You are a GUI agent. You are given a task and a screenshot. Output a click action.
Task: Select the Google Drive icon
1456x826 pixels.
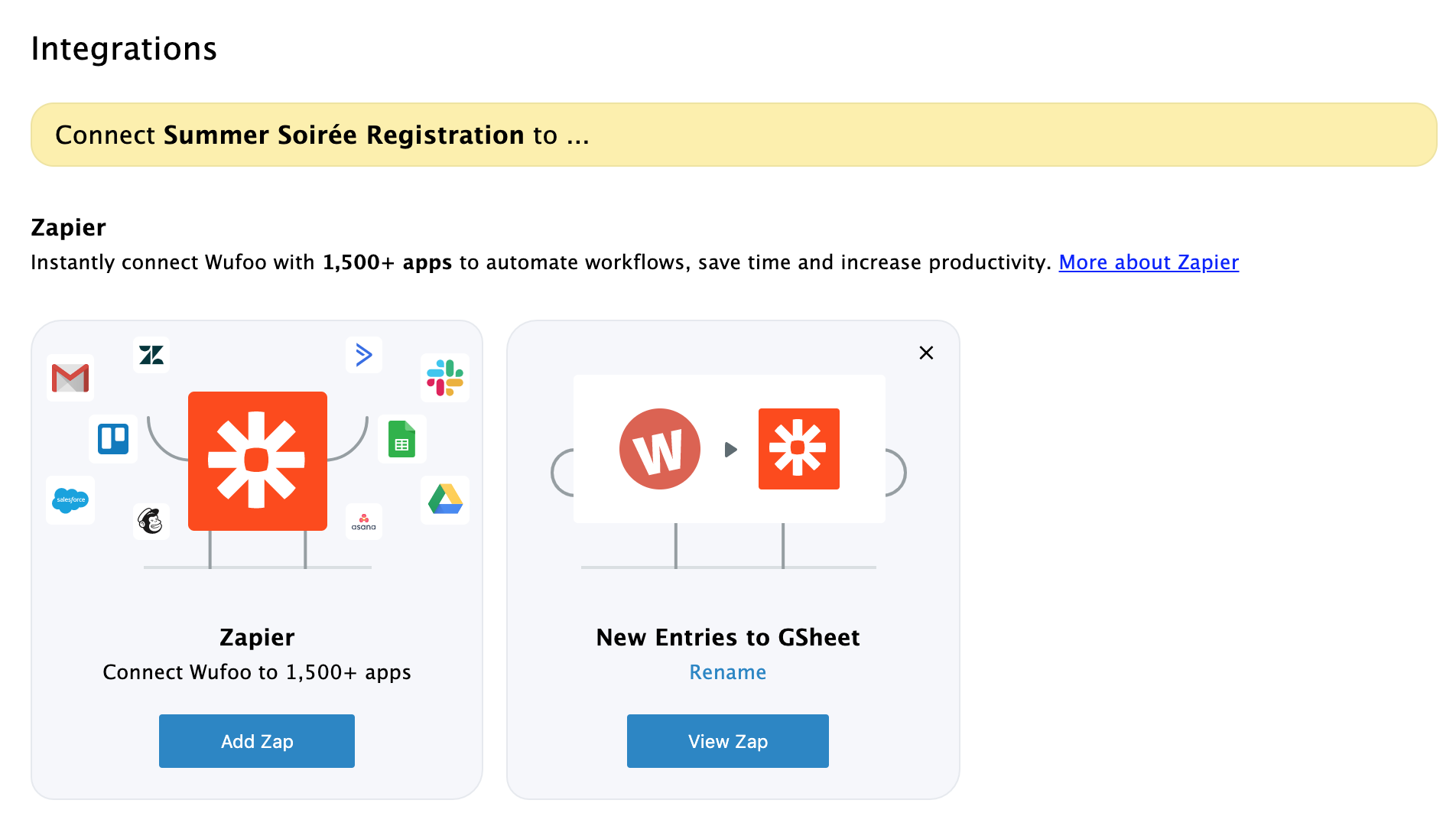445,501
